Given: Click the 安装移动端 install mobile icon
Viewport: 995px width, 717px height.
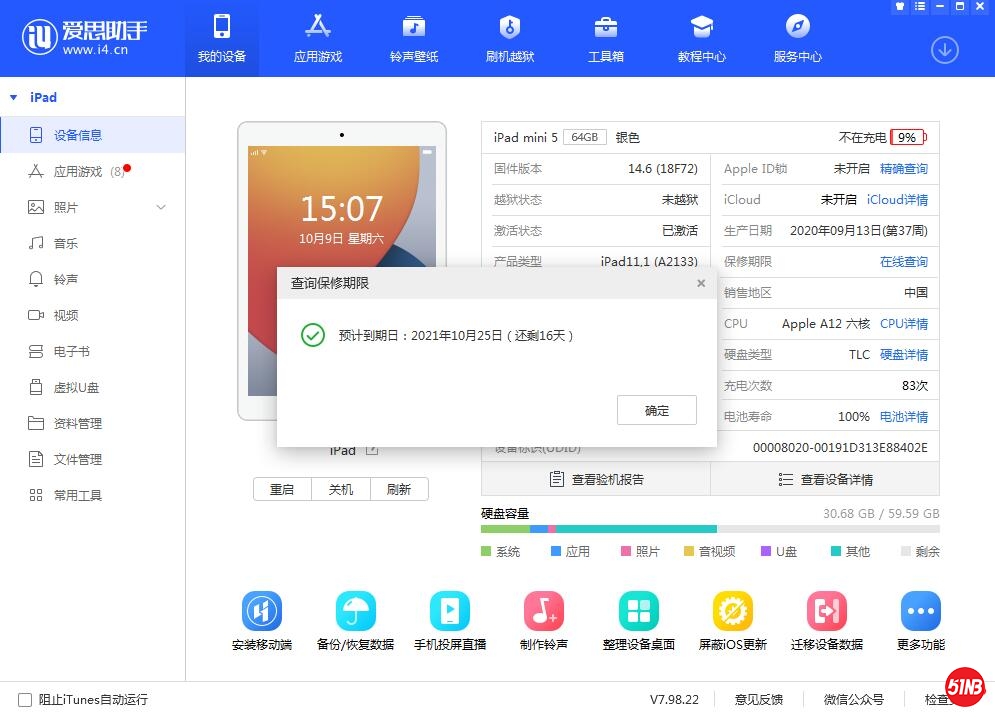Looking at the screenshot, I should (x=262, y=611).
